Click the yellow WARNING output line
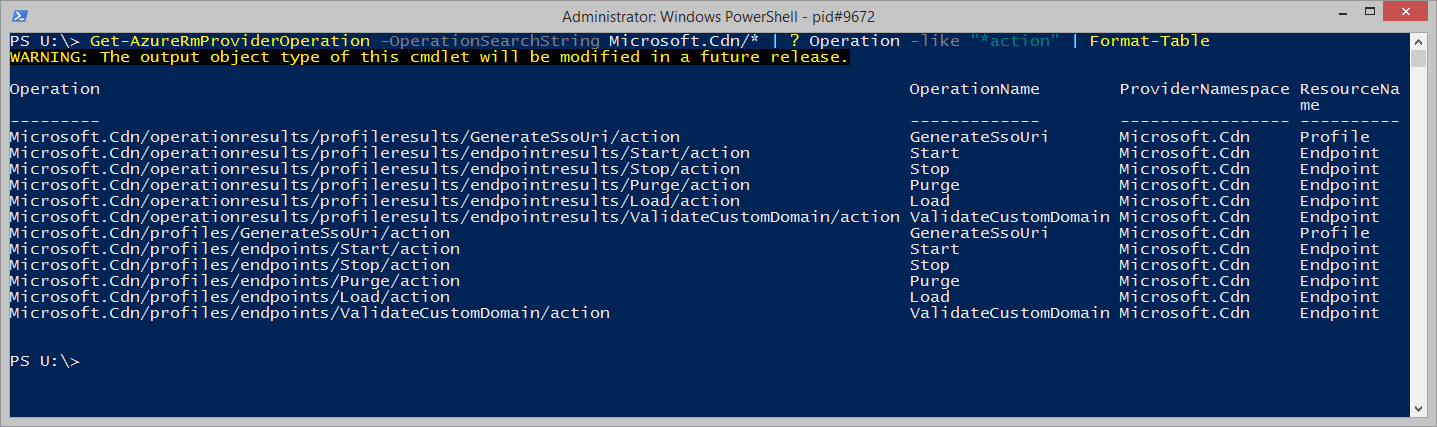Screen dimensions: 1437x427 (430, 57)
